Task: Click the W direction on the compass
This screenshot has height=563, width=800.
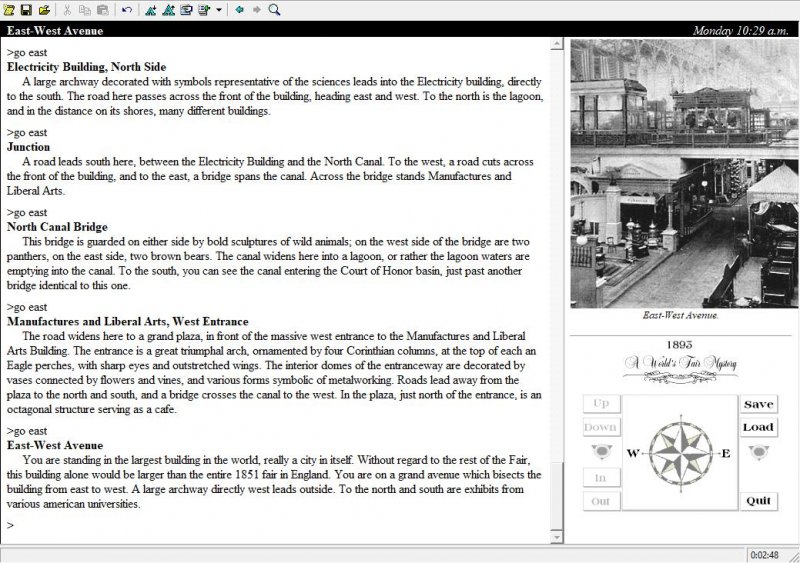Action: pos(633,453)
